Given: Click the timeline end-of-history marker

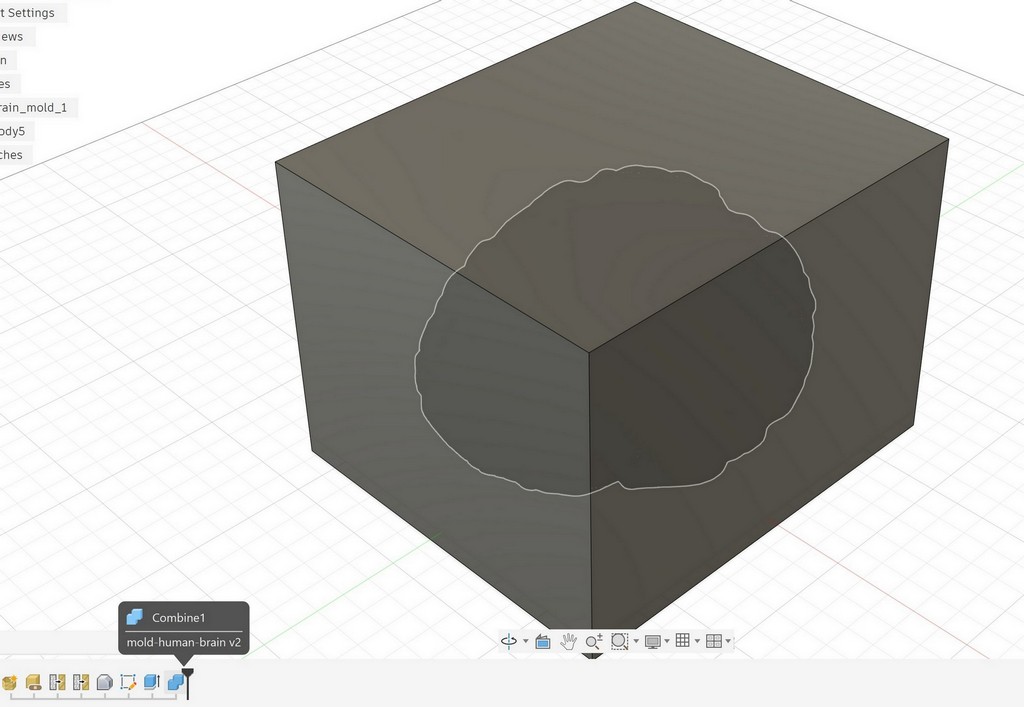Looking at the screenshot, I should [x=187, y=683].
